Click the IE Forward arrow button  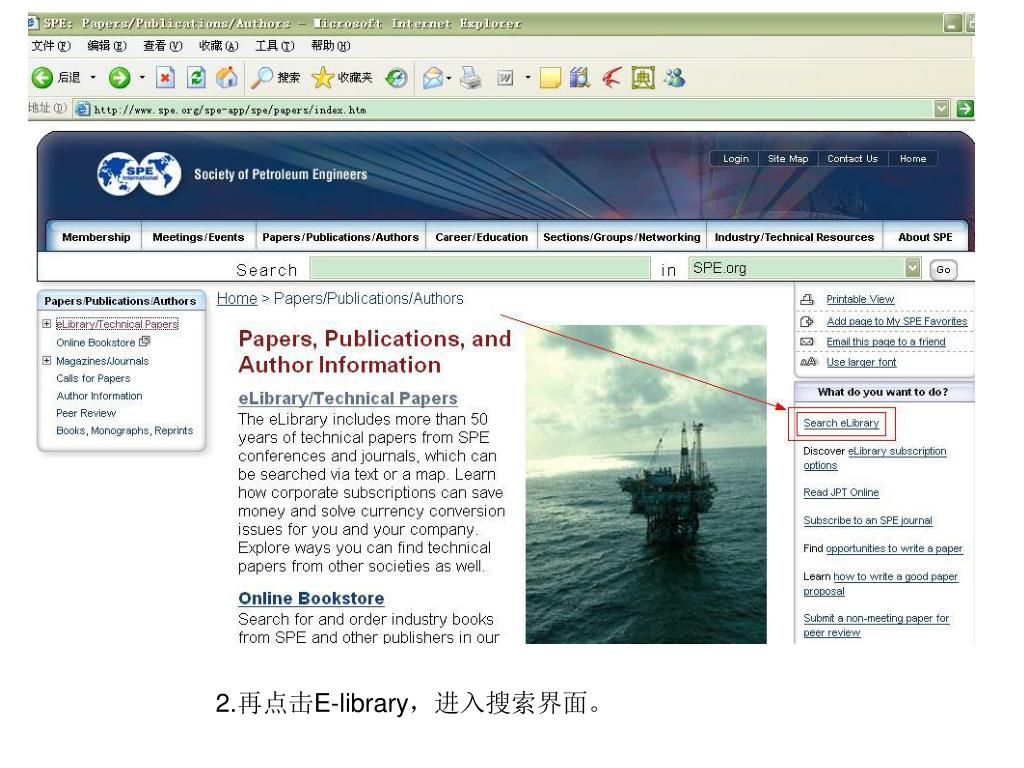point(120,78)
